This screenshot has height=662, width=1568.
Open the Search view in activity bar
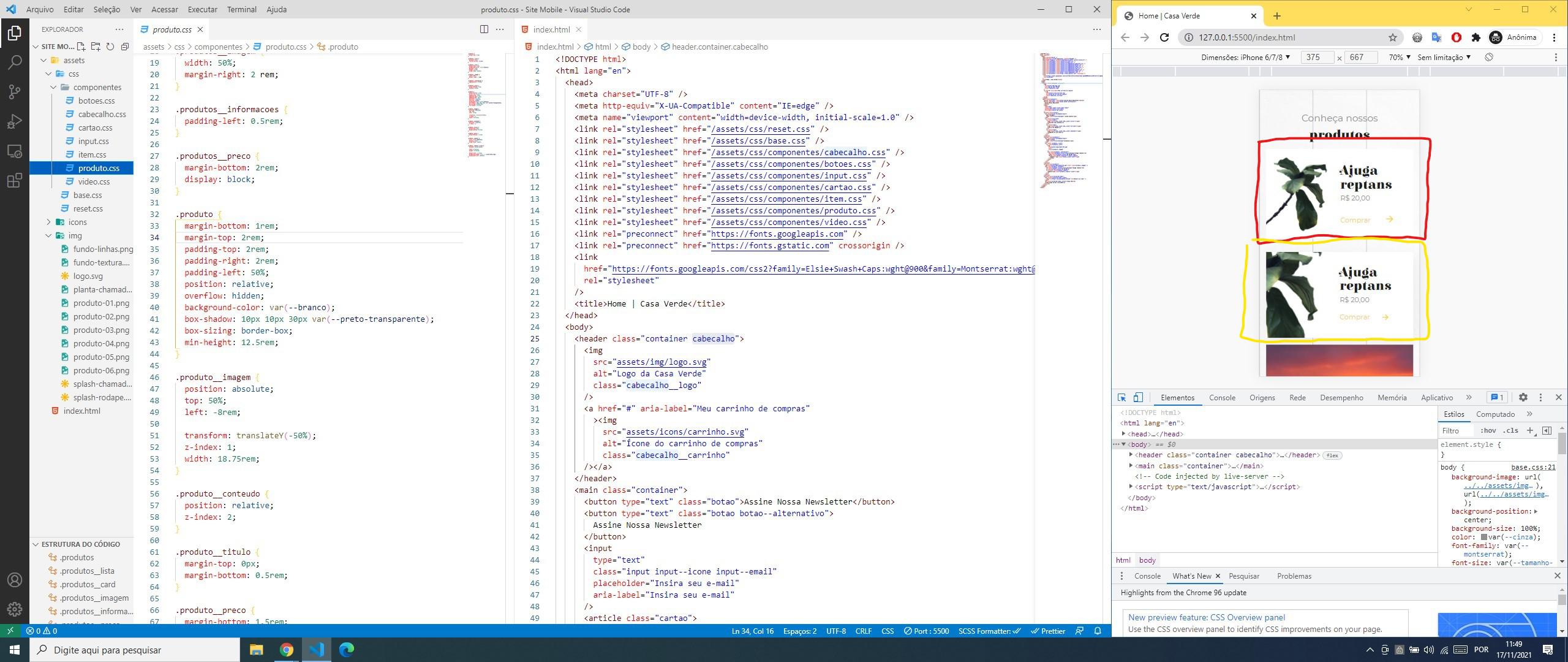click(x=15, y=62)
